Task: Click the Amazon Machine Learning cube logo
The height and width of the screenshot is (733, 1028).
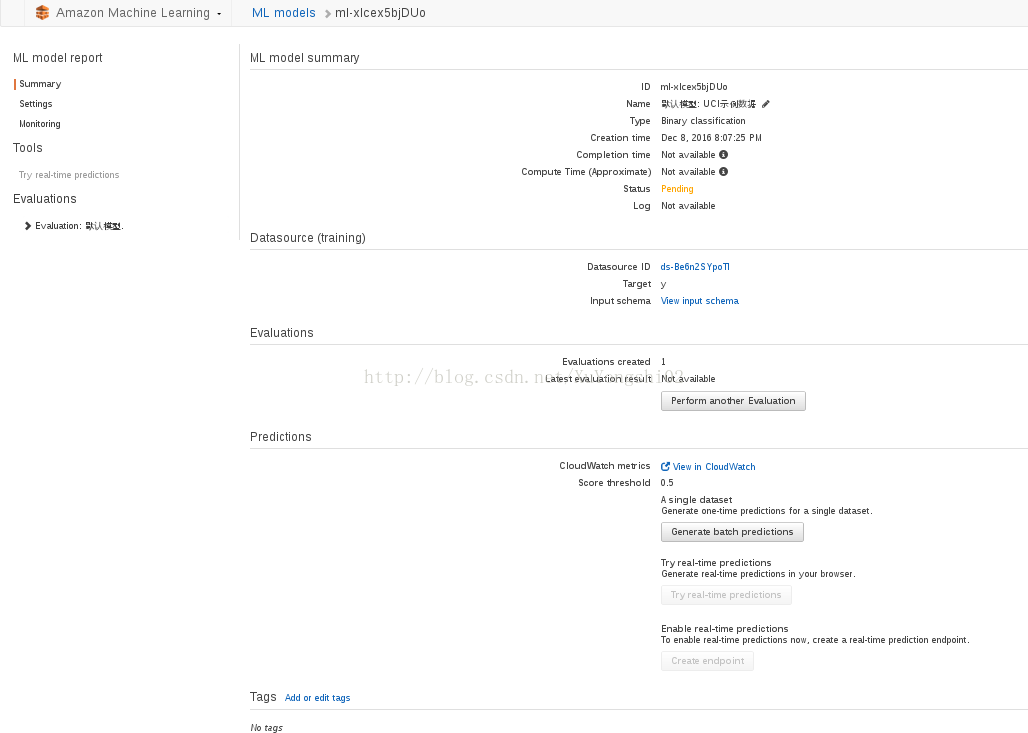Action: click(43, 12)
